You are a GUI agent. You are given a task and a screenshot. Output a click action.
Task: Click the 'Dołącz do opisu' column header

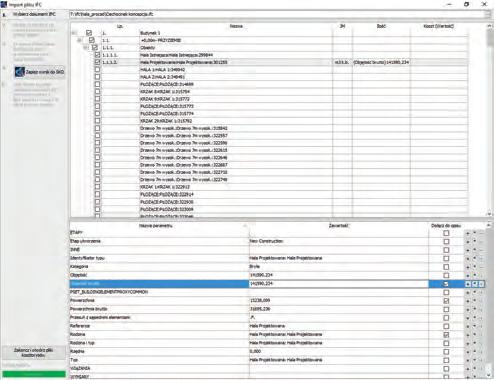446,226
